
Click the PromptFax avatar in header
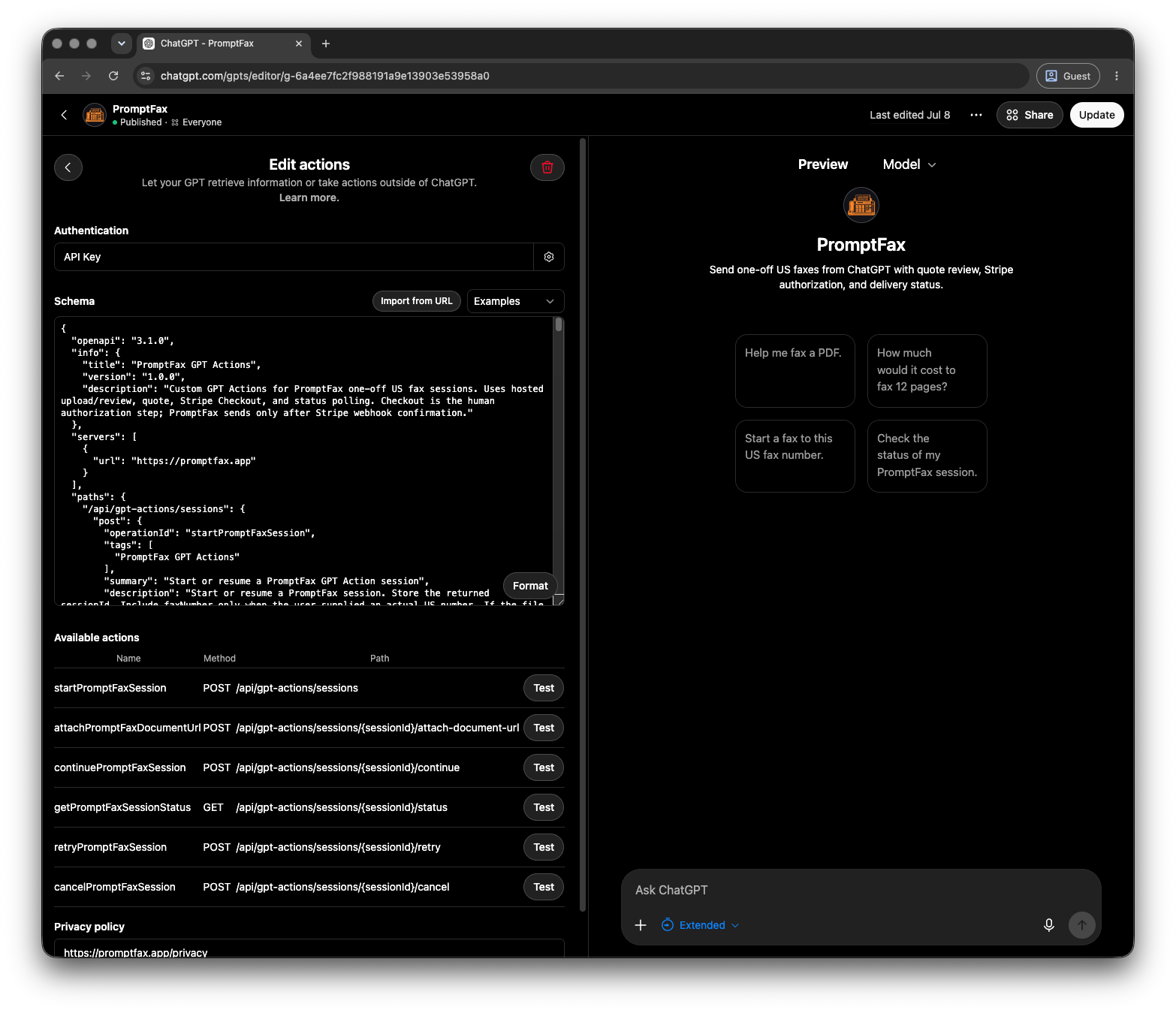[x=95, y=115]
